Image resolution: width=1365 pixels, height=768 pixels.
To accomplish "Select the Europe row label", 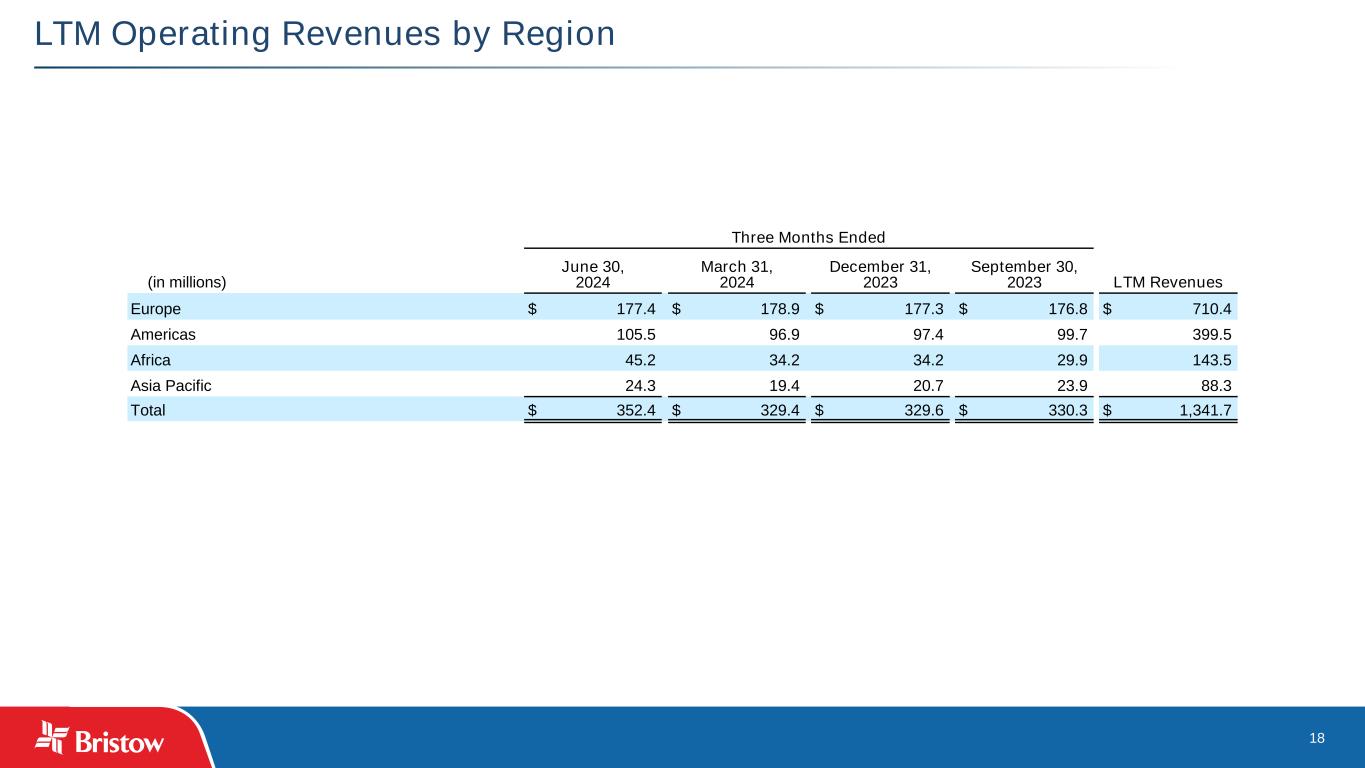I will pyautogui.click(x=156, y=308).
